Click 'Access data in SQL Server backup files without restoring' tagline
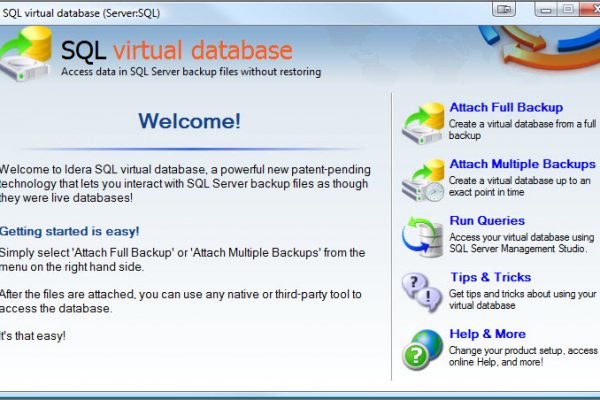This screenshot has height=400, width=600. pos(191,72)
